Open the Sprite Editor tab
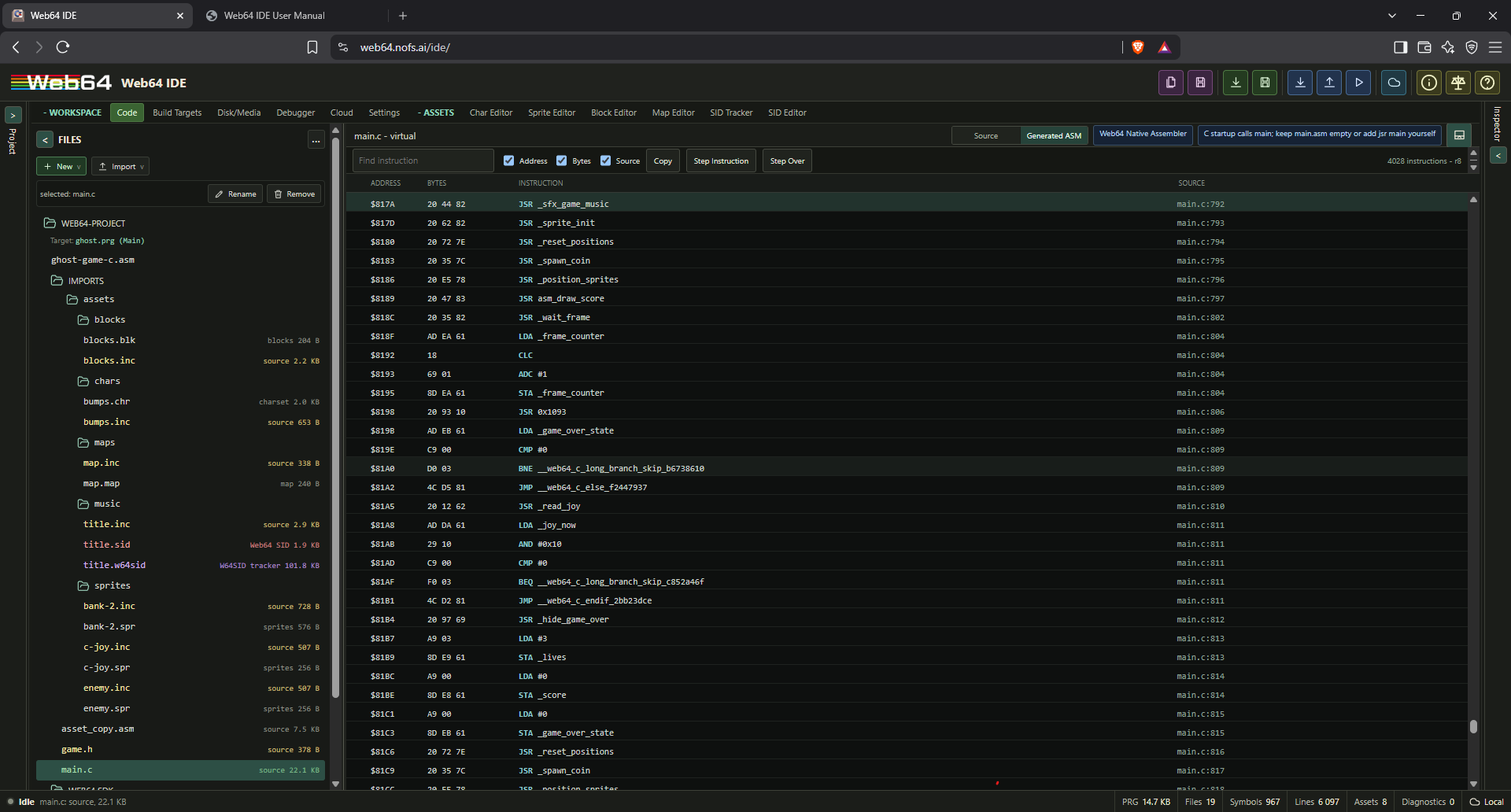The width and height of the screenshot is (1511, 812). (x=552, y=113)
